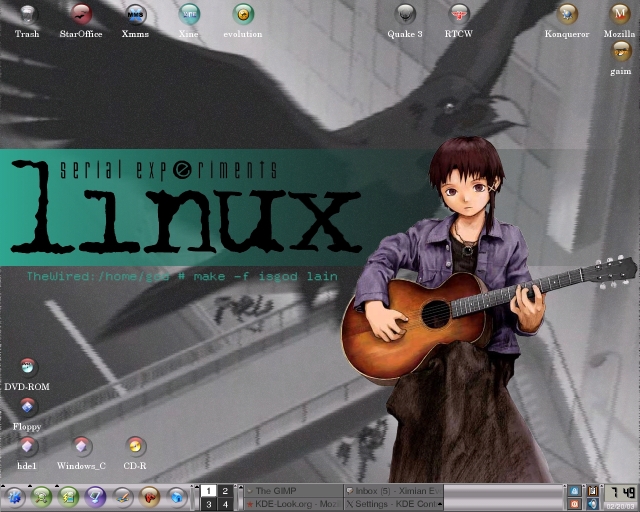Switch to KDE-Look.org Mozilla taskbar entry

tap(294, 504)
